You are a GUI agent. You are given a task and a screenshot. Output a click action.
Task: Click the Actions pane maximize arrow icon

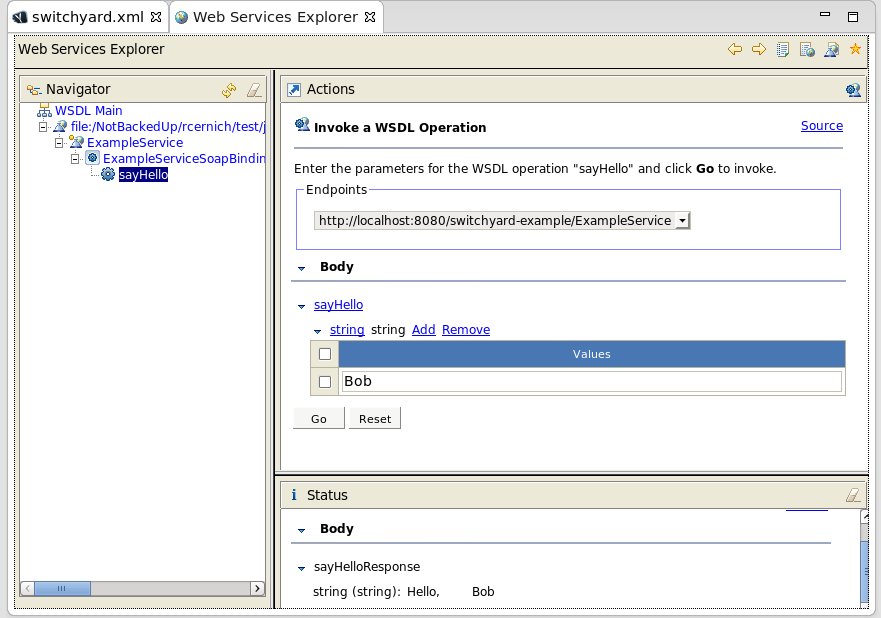[x=294, y=89]
